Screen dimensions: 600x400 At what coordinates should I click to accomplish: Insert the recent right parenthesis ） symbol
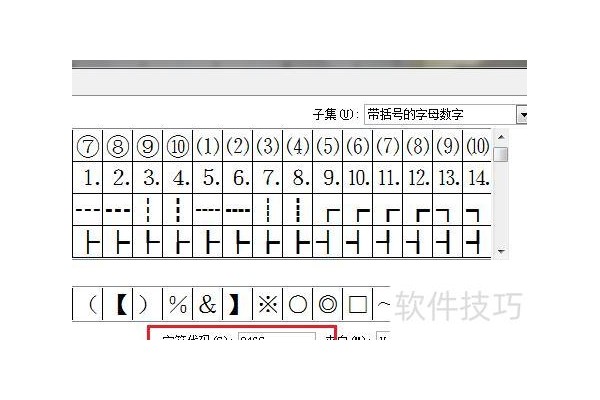click(x=148, y=304)
